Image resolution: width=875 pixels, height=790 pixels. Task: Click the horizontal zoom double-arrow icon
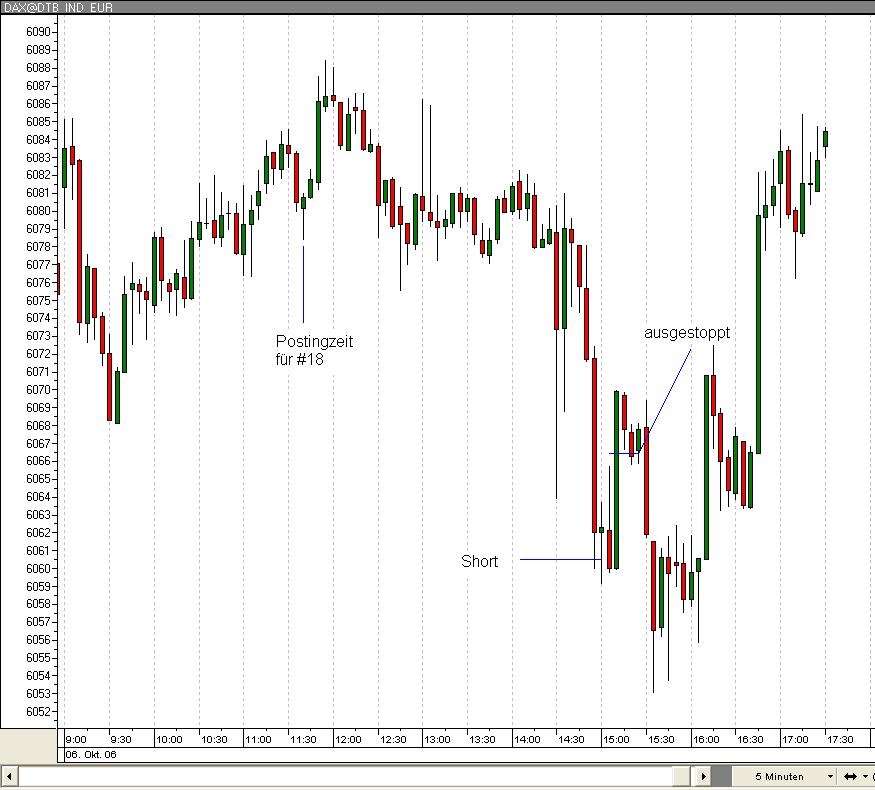(x=849, y=776)
